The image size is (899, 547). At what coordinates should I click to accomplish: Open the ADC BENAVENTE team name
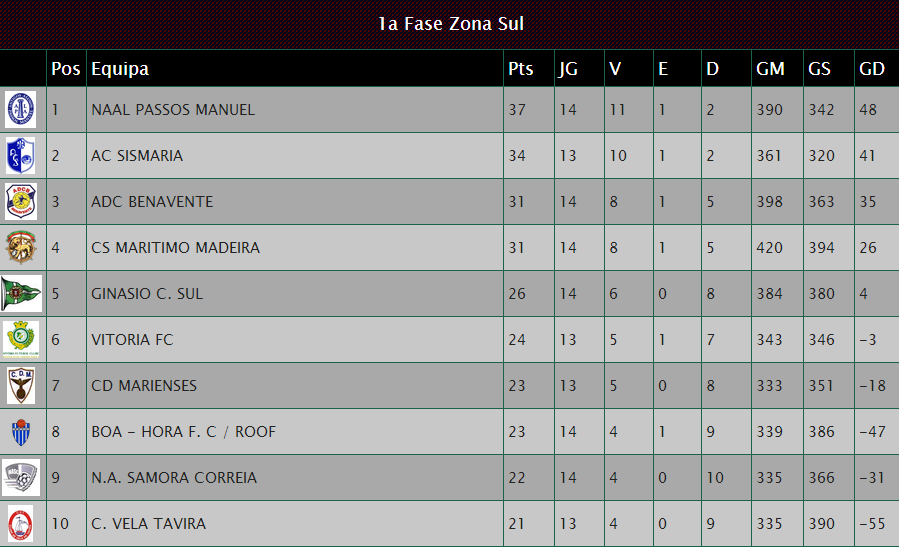tap(152, 201)
